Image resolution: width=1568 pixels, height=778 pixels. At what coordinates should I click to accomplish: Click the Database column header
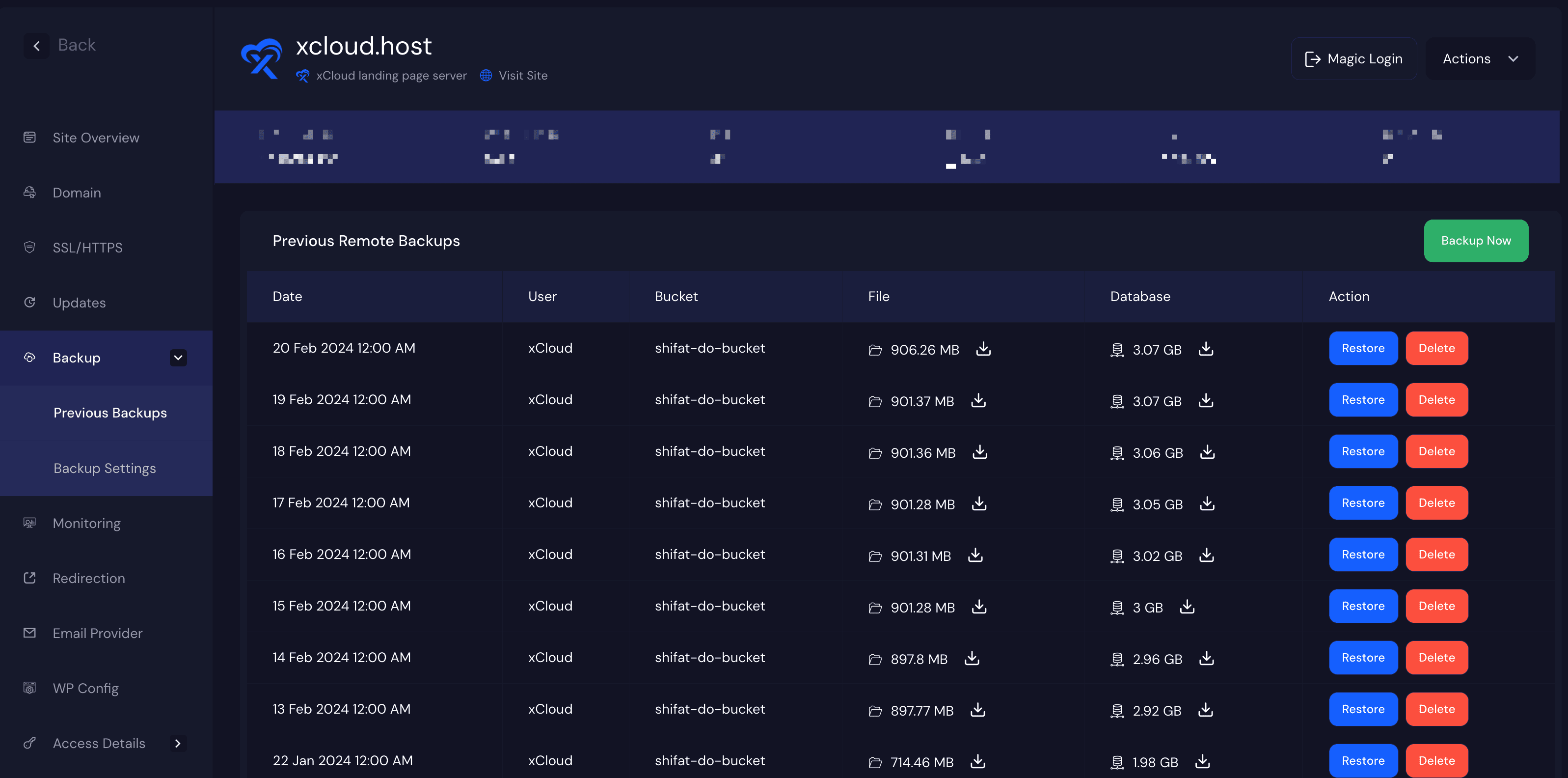(x=1140, y=297)
